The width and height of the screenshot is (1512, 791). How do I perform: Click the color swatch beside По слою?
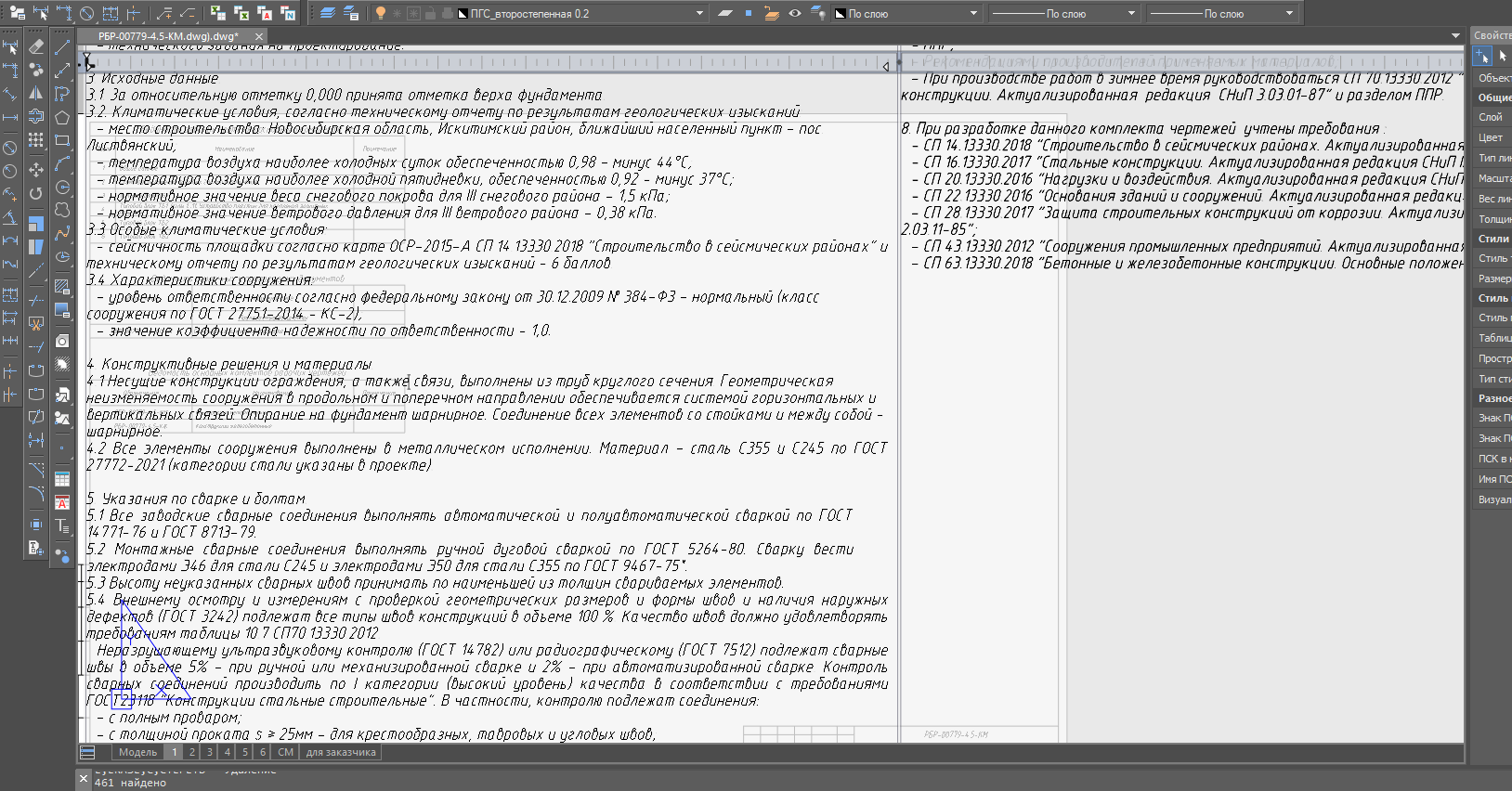coord(840,14)
